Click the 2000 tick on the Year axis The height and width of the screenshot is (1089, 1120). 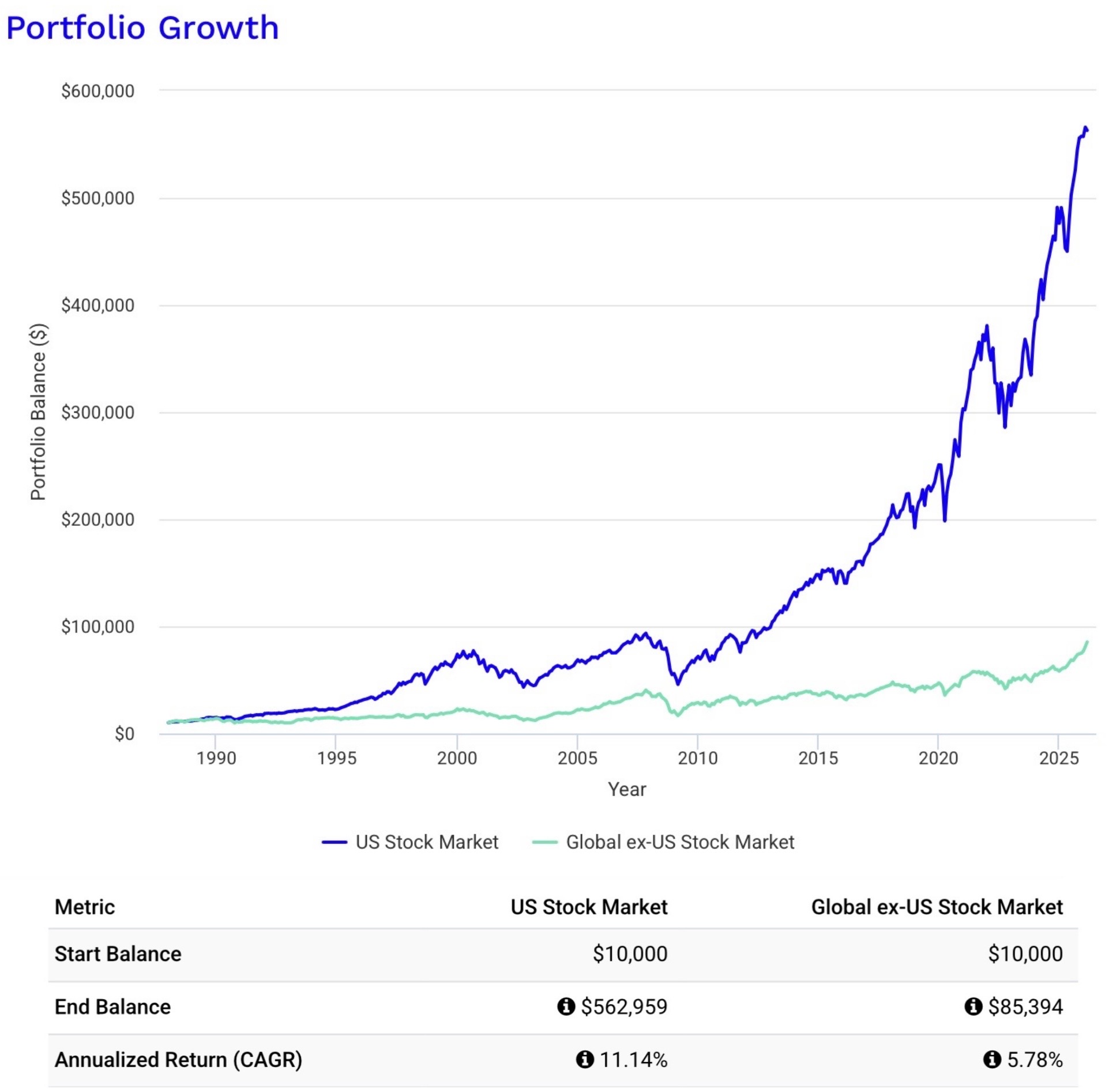point(457,758)
